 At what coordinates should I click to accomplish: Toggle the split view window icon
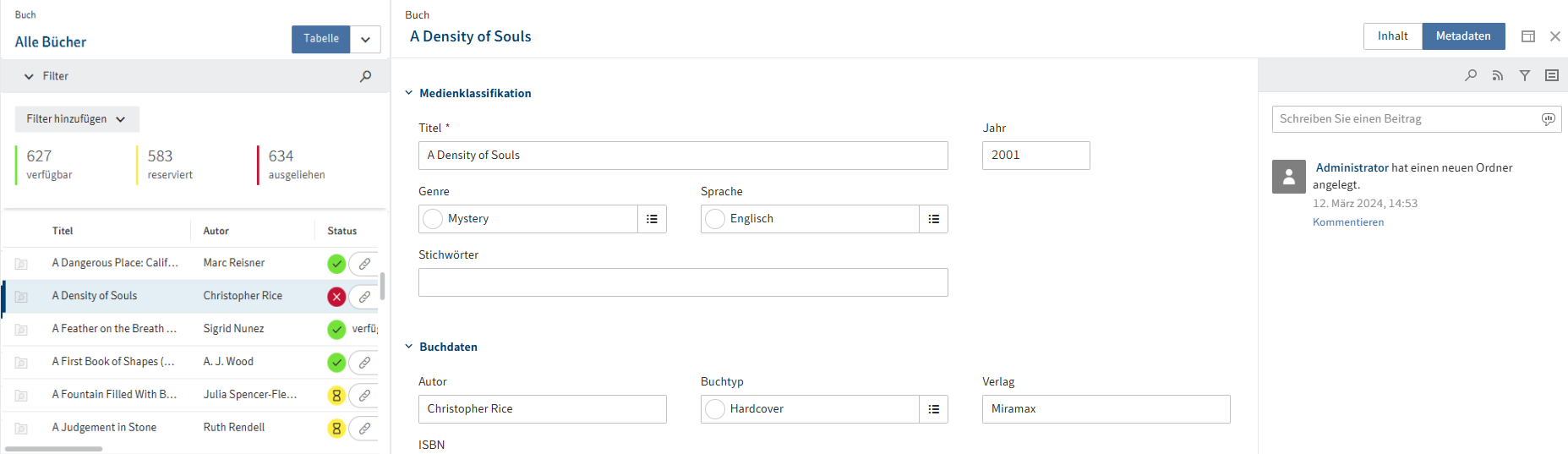point(1528,36)
